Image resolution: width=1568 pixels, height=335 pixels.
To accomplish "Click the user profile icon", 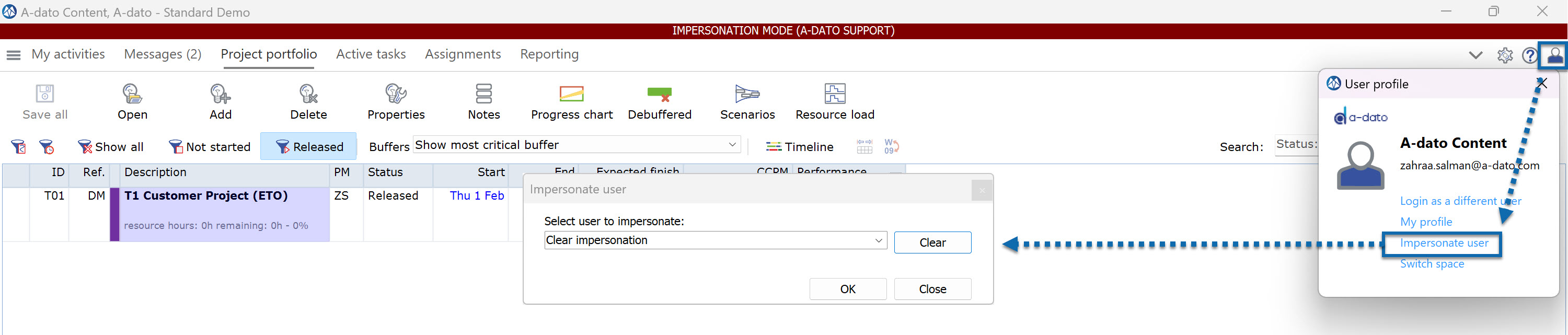I will (x=1554, y=55).
